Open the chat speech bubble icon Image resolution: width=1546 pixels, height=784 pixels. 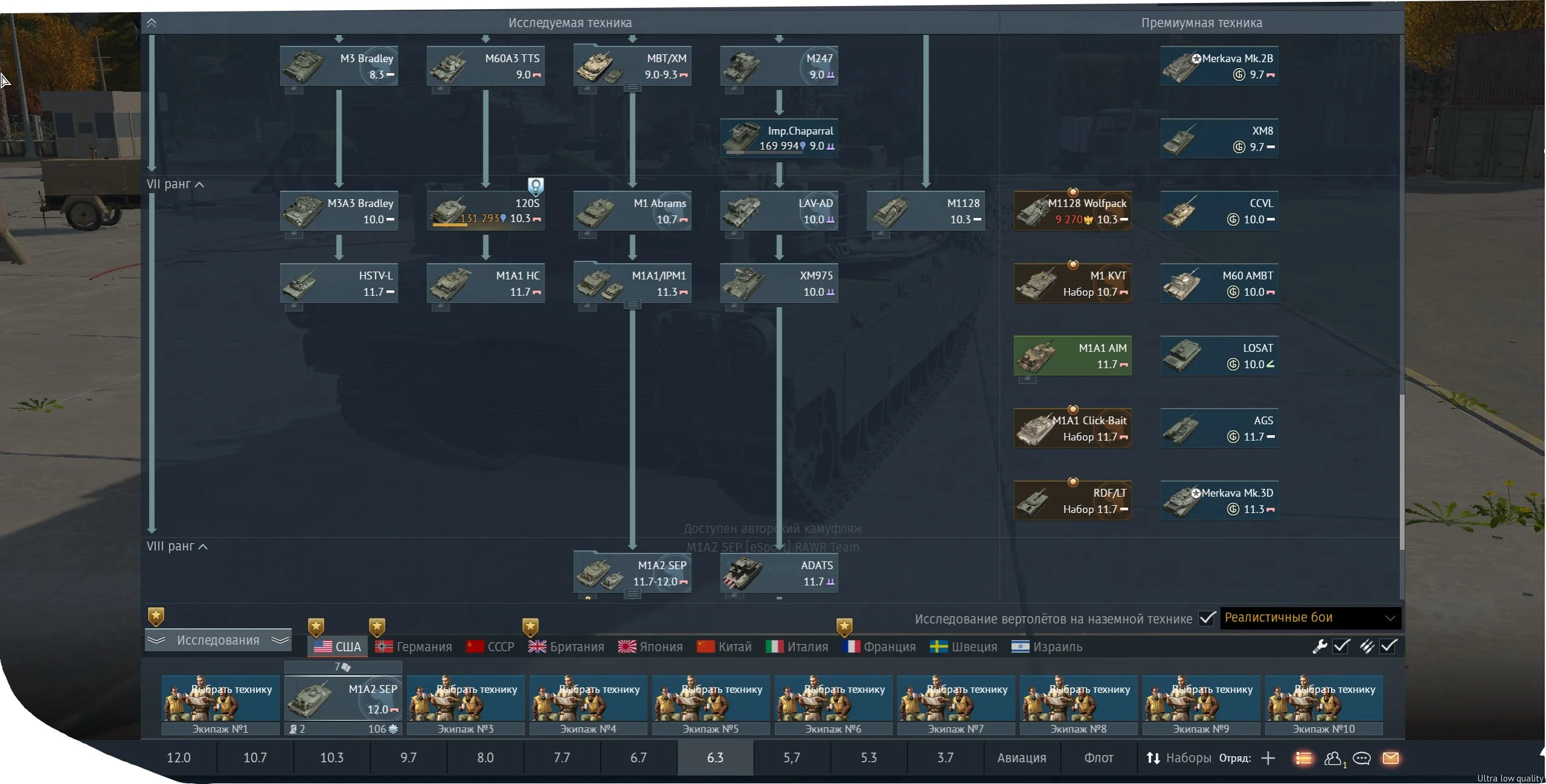pyautogui.click(x=1362, y=758)
